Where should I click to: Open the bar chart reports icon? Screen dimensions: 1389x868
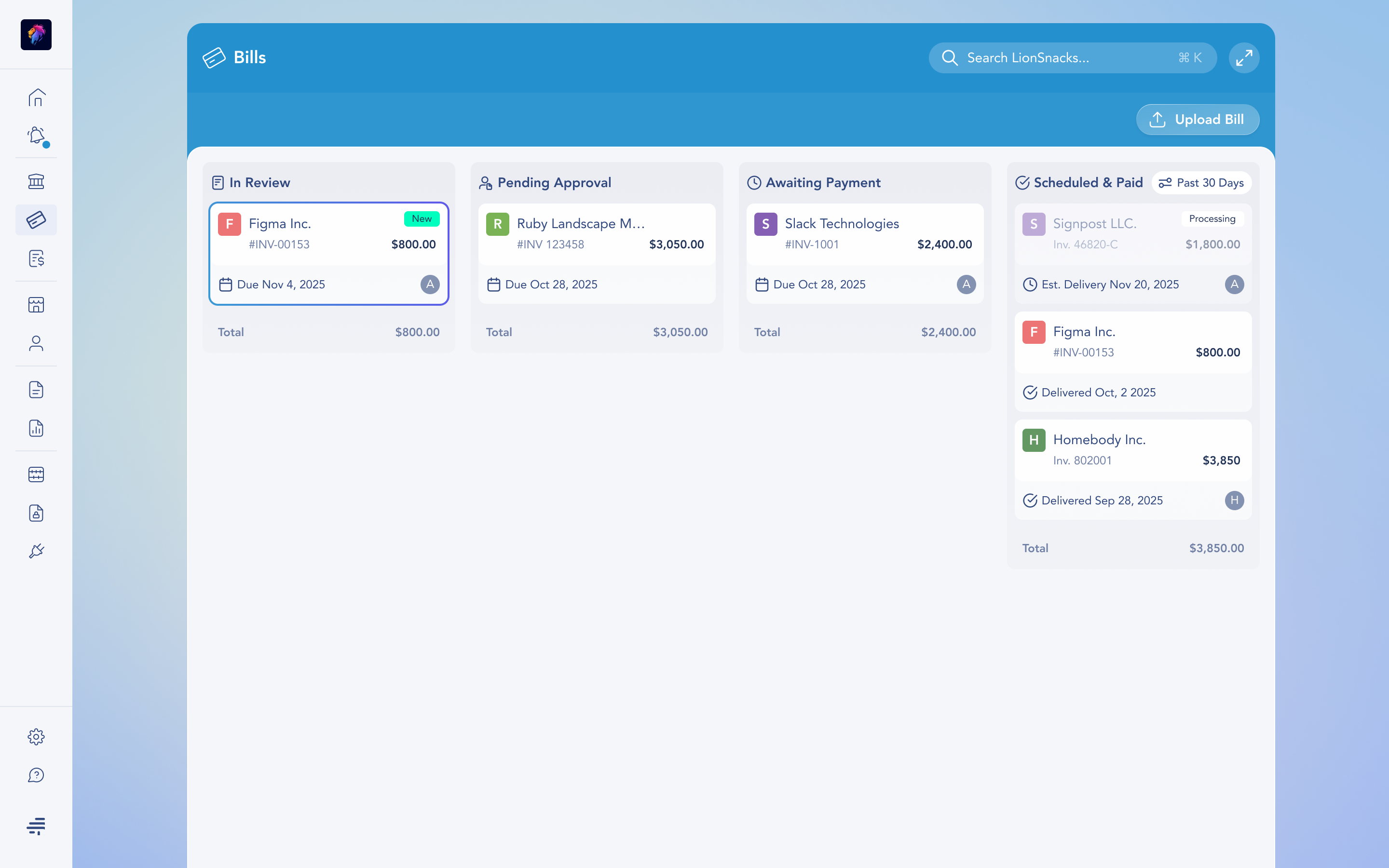[36, 428]
